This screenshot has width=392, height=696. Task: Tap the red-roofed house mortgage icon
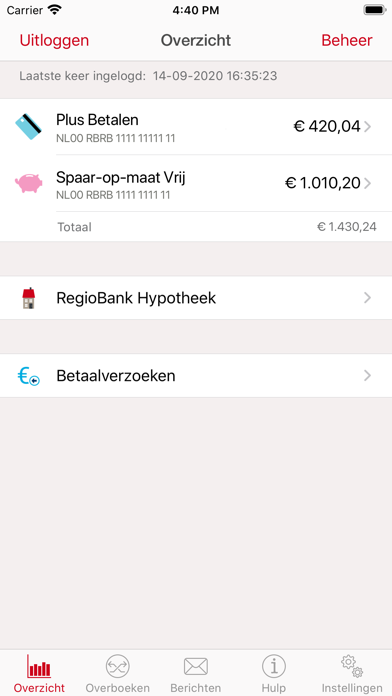point(28,298)
